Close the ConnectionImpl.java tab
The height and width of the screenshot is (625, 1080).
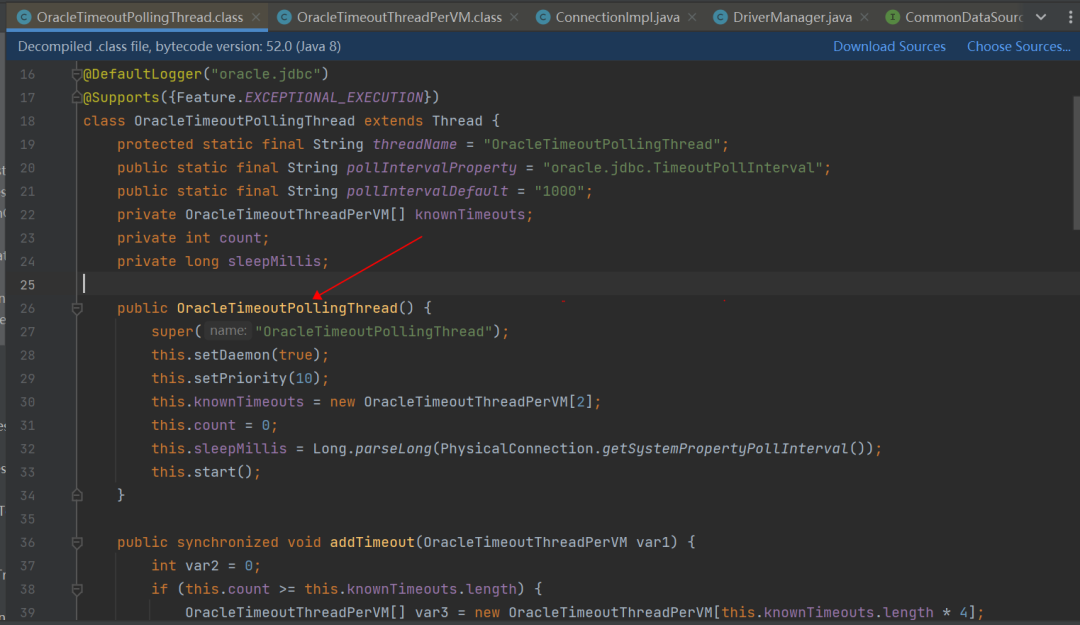[x=692, y=17]
